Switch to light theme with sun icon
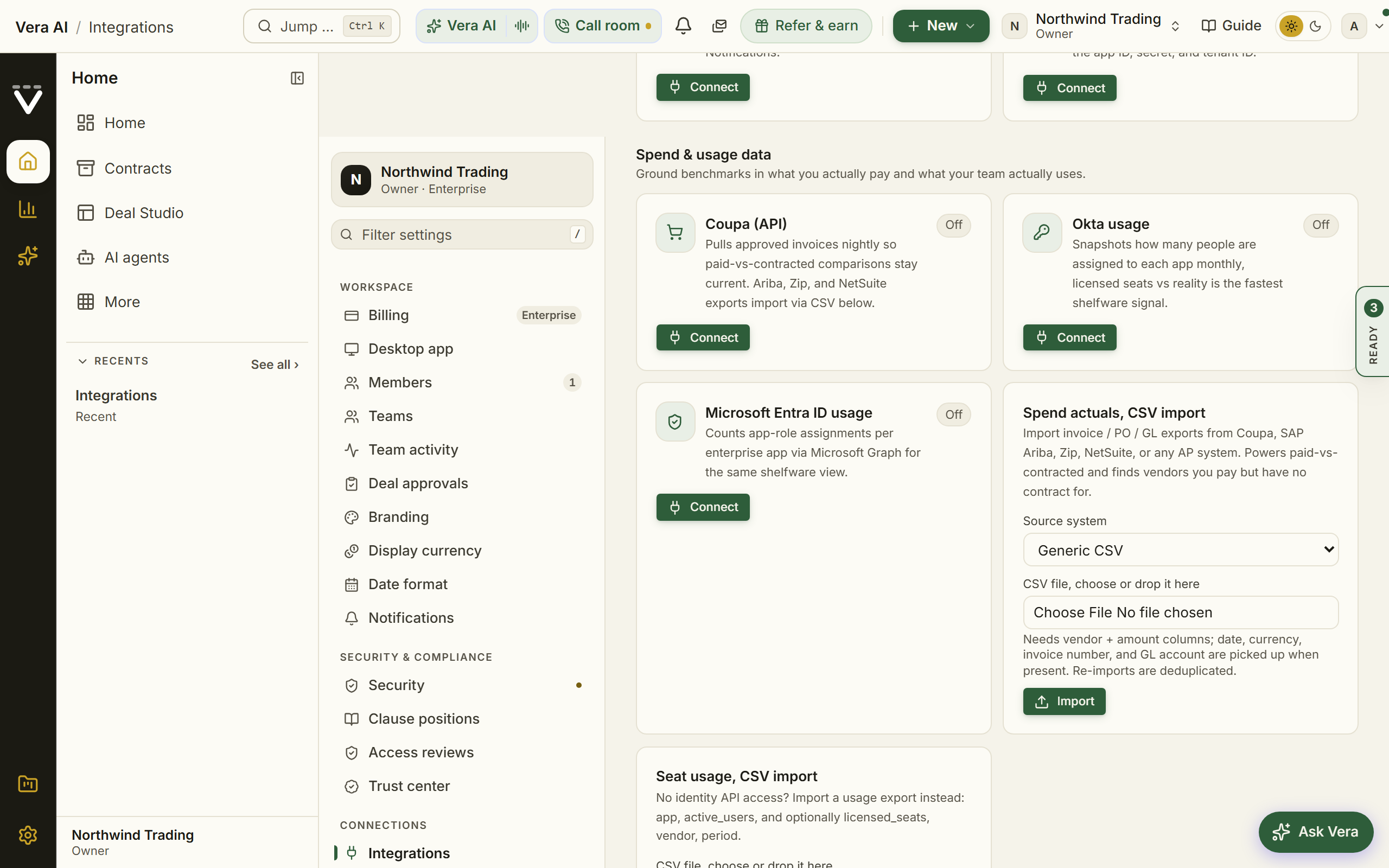Viewport: 1389px width, 868px height. click(1291, 26)
